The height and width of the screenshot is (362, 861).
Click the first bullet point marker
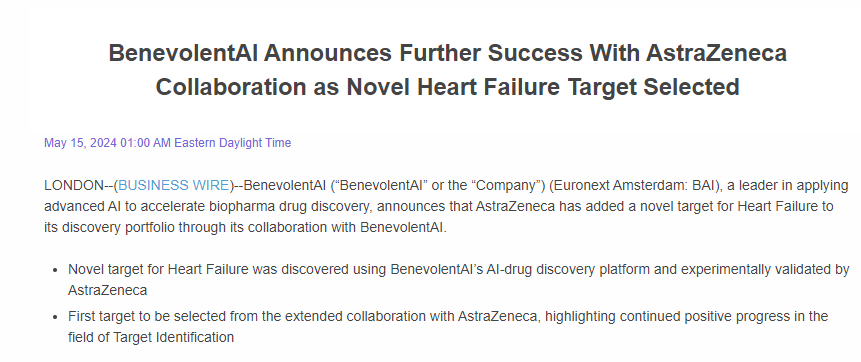pyautogui.click(x=55, y=270)
